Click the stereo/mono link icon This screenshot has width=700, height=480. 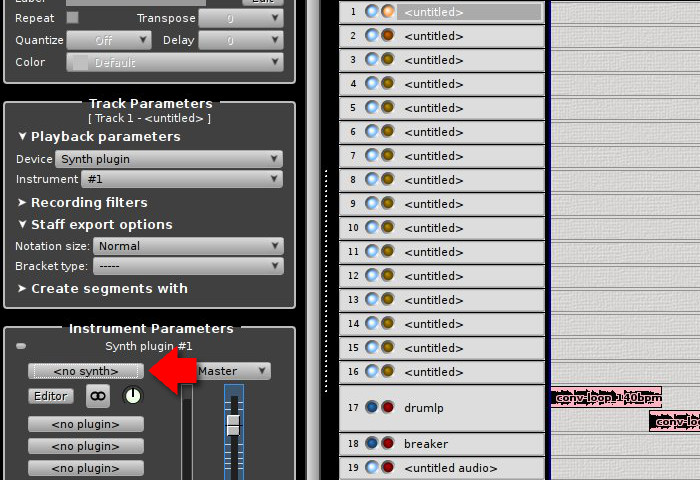click(98, 396)
